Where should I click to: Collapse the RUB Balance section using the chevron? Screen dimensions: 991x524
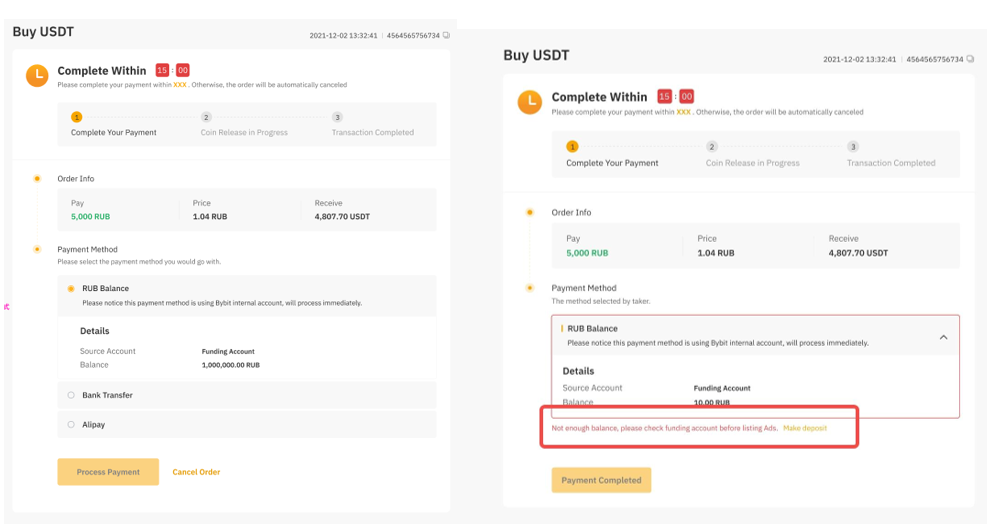point(943,338)
